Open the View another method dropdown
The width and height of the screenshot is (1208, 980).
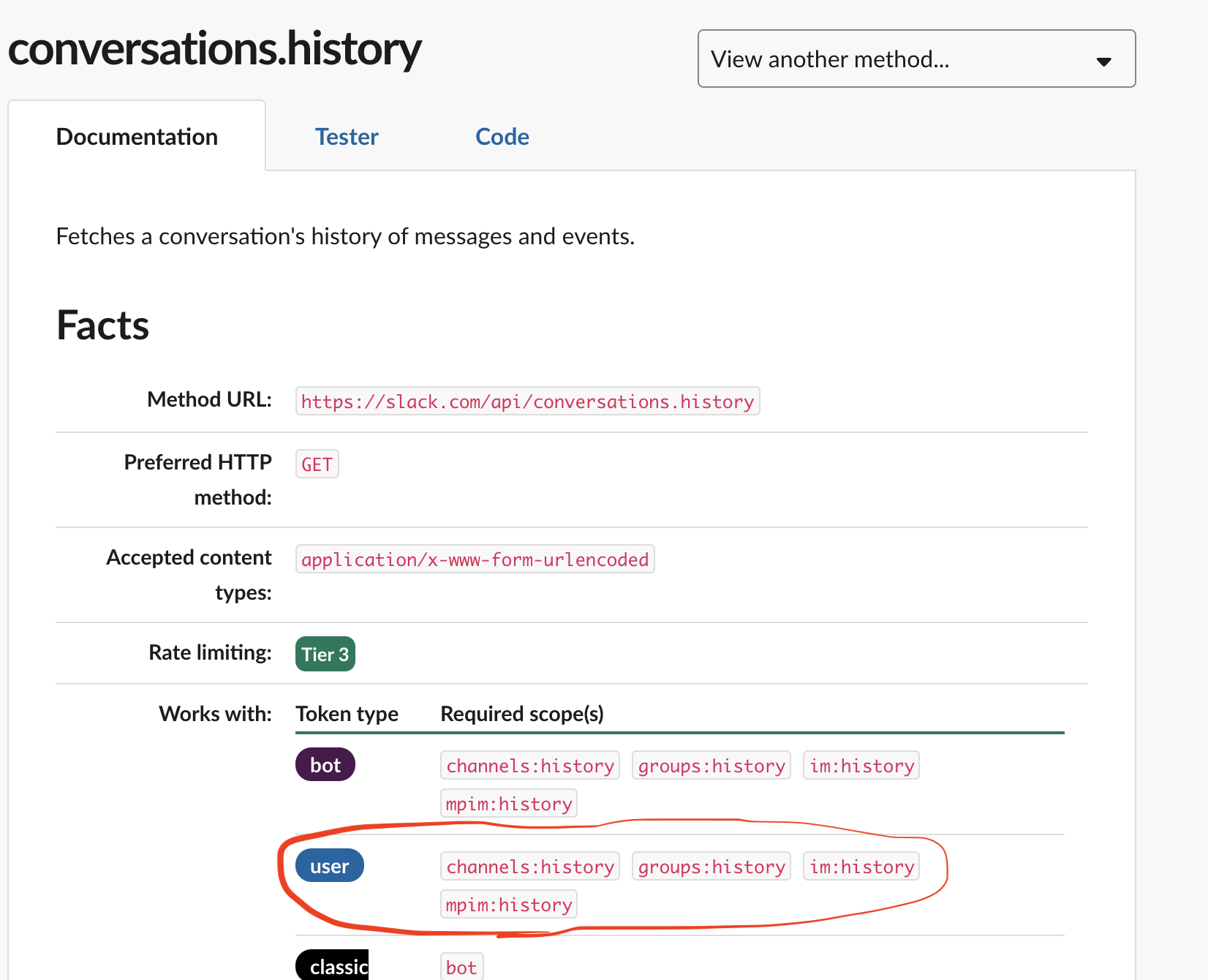[916, 59]
